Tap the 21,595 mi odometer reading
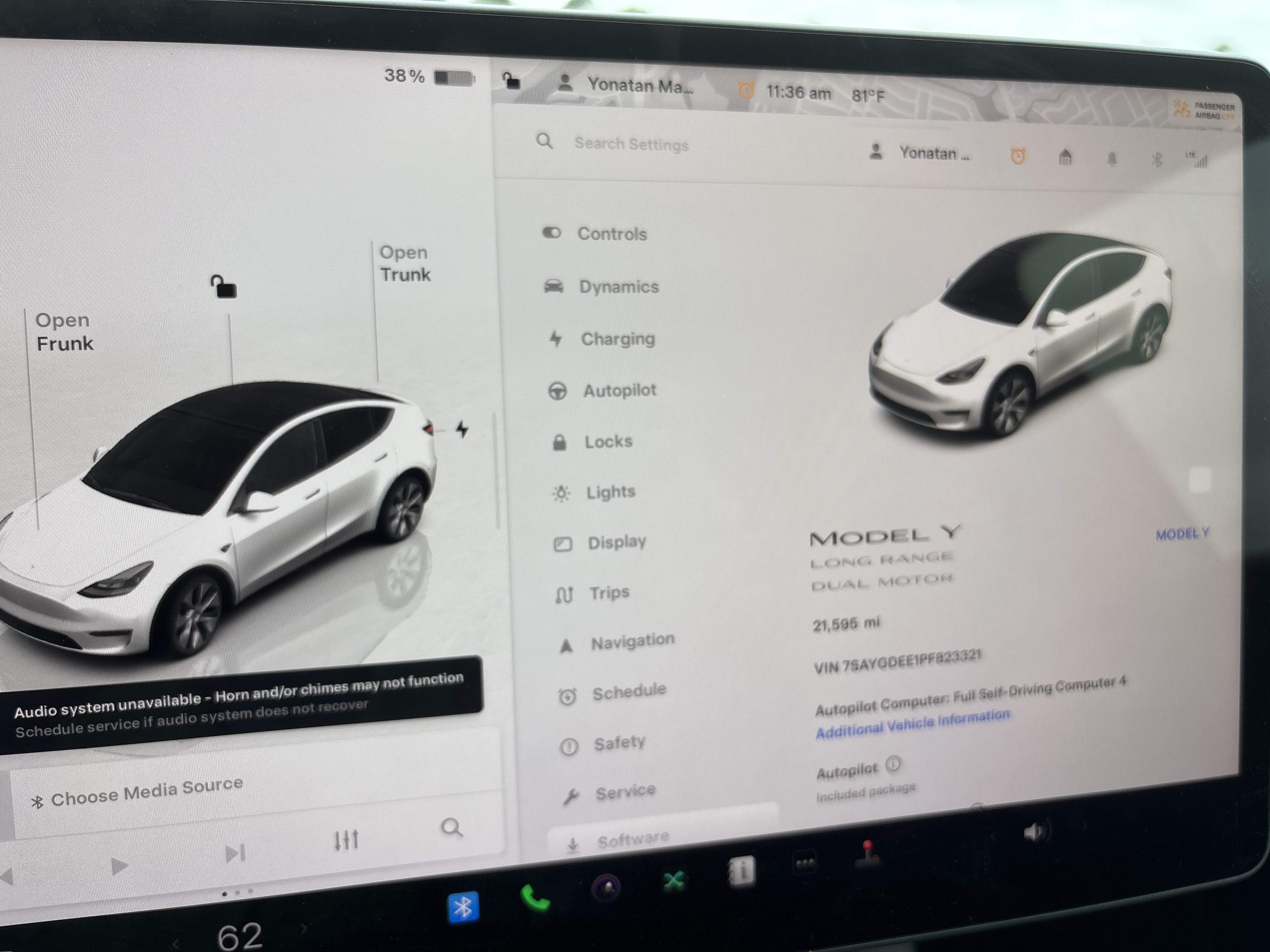 click(x=846, y=624)
